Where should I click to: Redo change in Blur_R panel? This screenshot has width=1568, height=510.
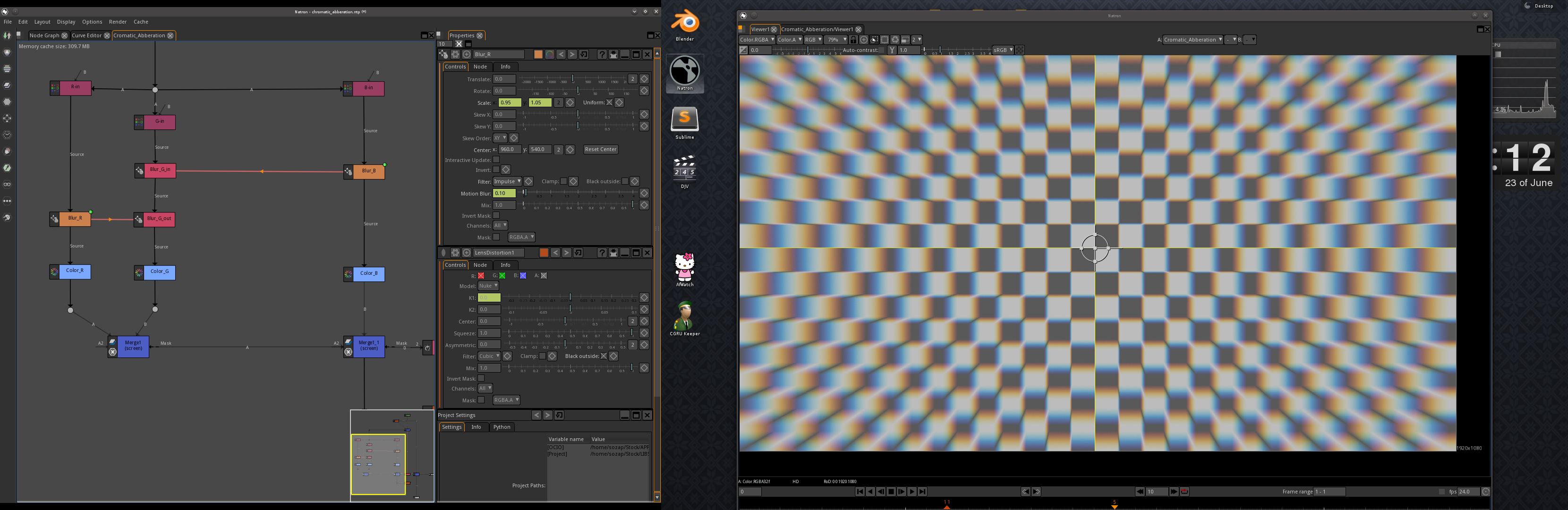pos(572,54)
